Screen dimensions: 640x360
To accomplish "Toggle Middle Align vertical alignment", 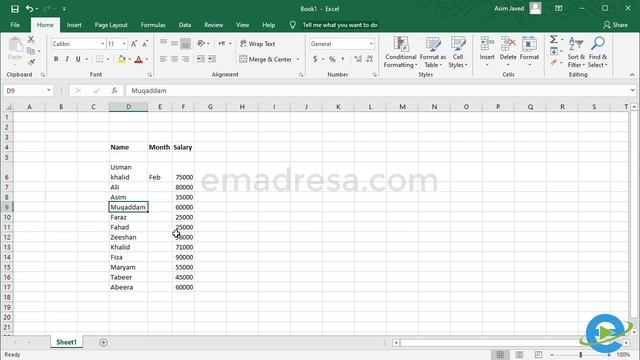I will (x=174, y=43).
